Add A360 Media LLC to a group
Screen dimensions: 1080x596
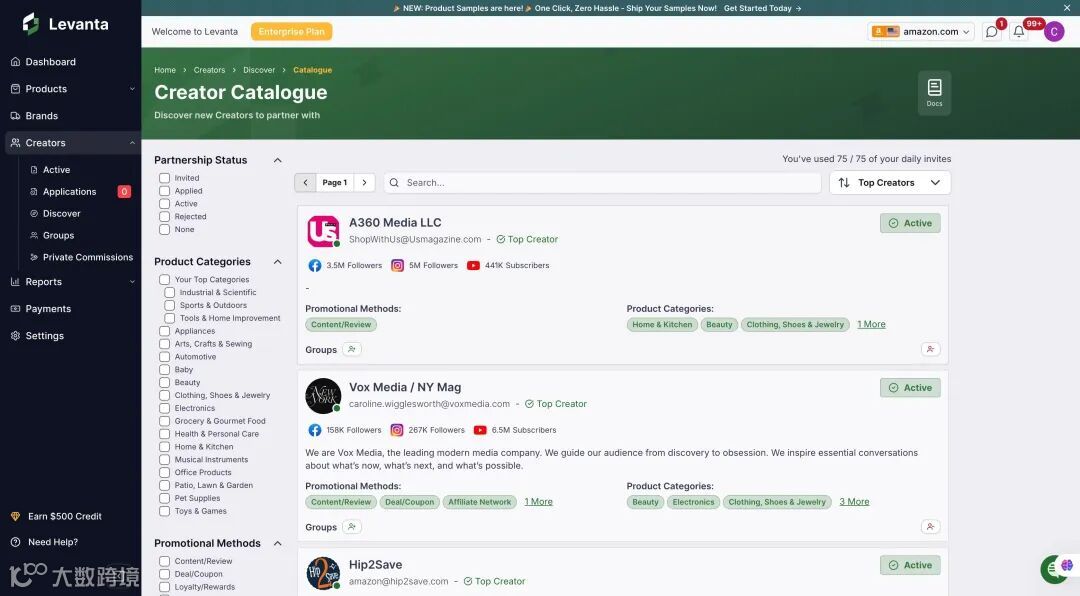pos(352,349)
